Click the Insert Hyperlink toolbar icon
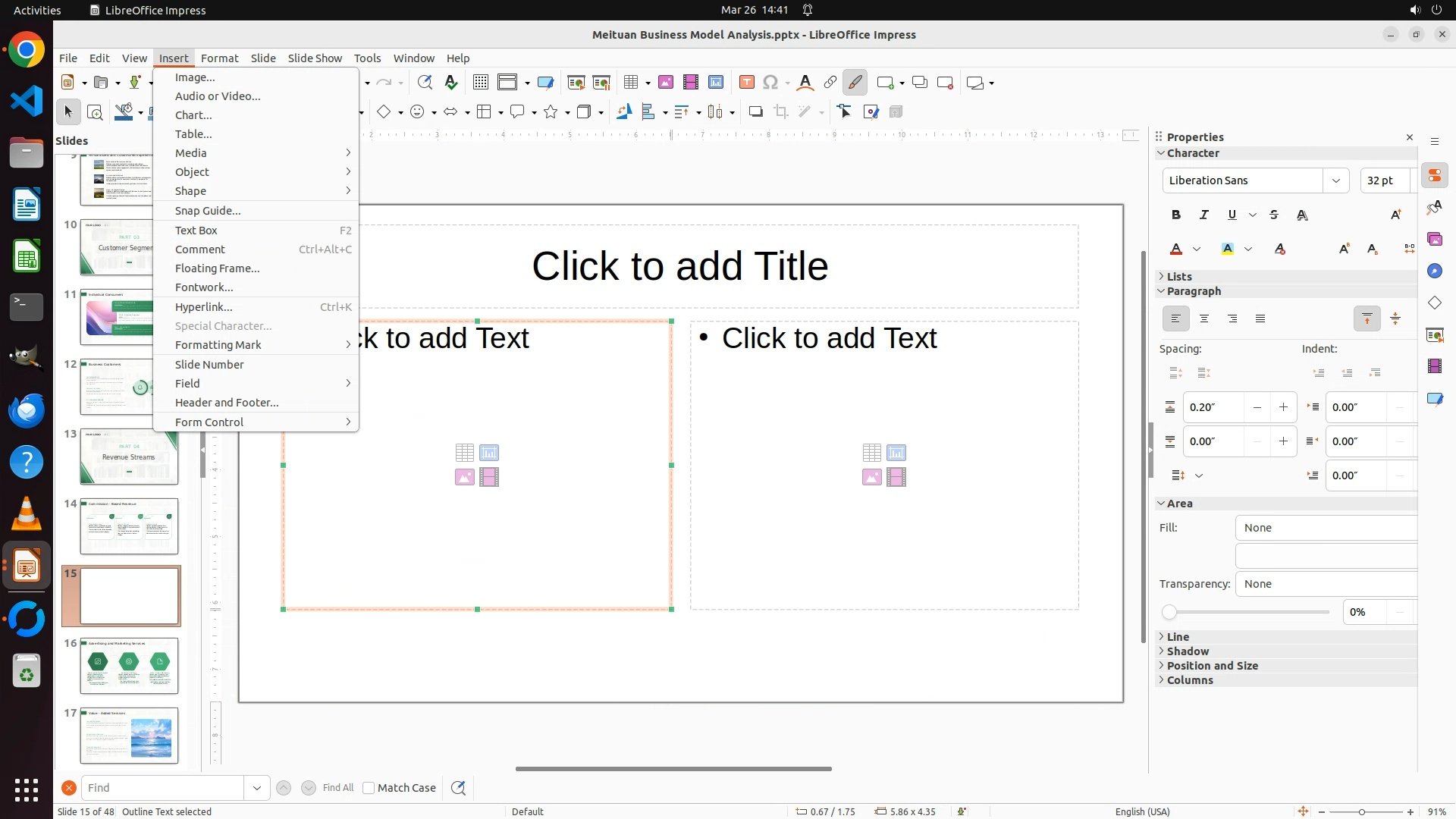This screenshot has height=819, width=1456. pos(830,83)
